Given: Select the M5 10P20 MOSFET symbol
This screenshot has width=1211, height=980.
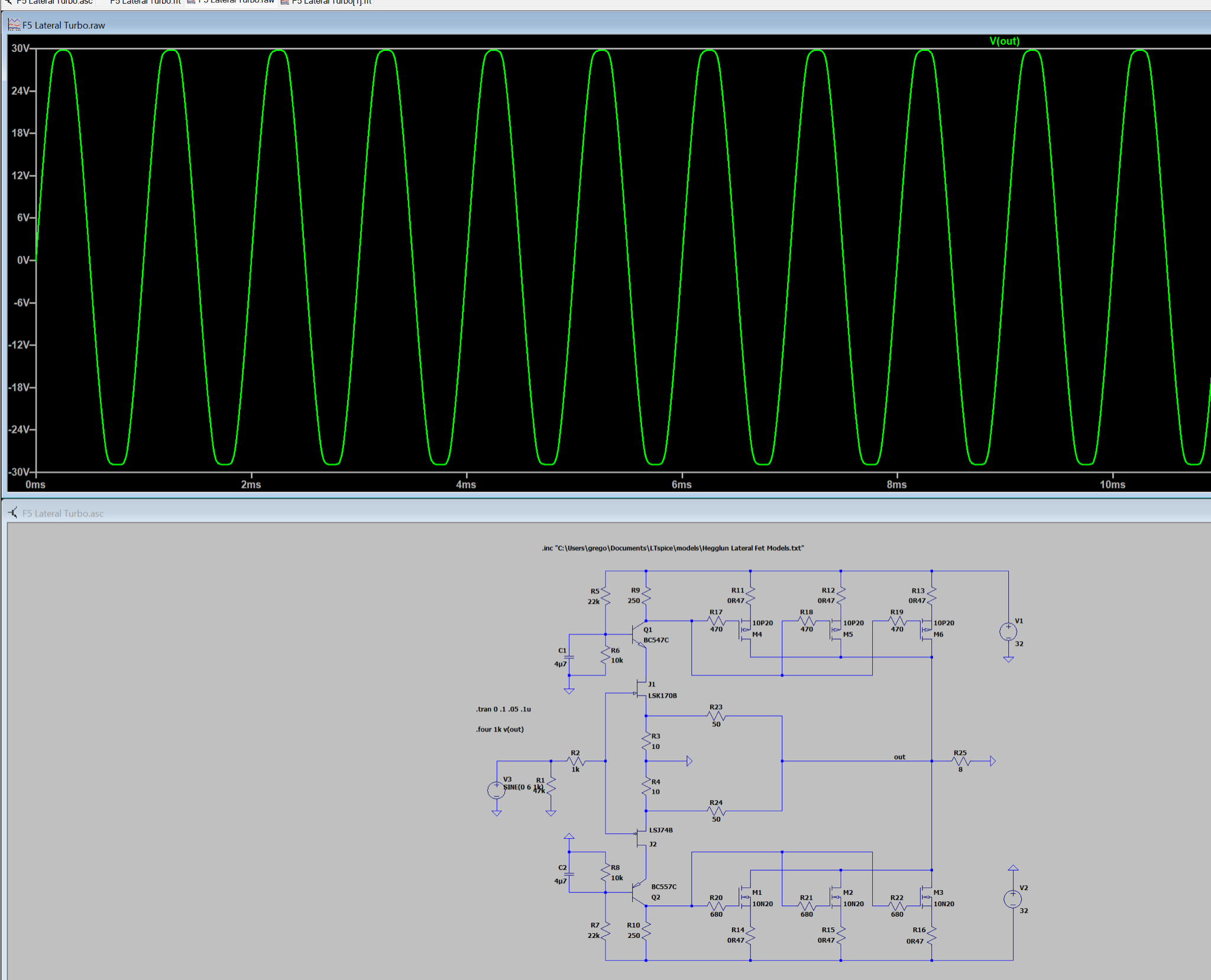Looking at the screenshot, I should click(836, 629).
